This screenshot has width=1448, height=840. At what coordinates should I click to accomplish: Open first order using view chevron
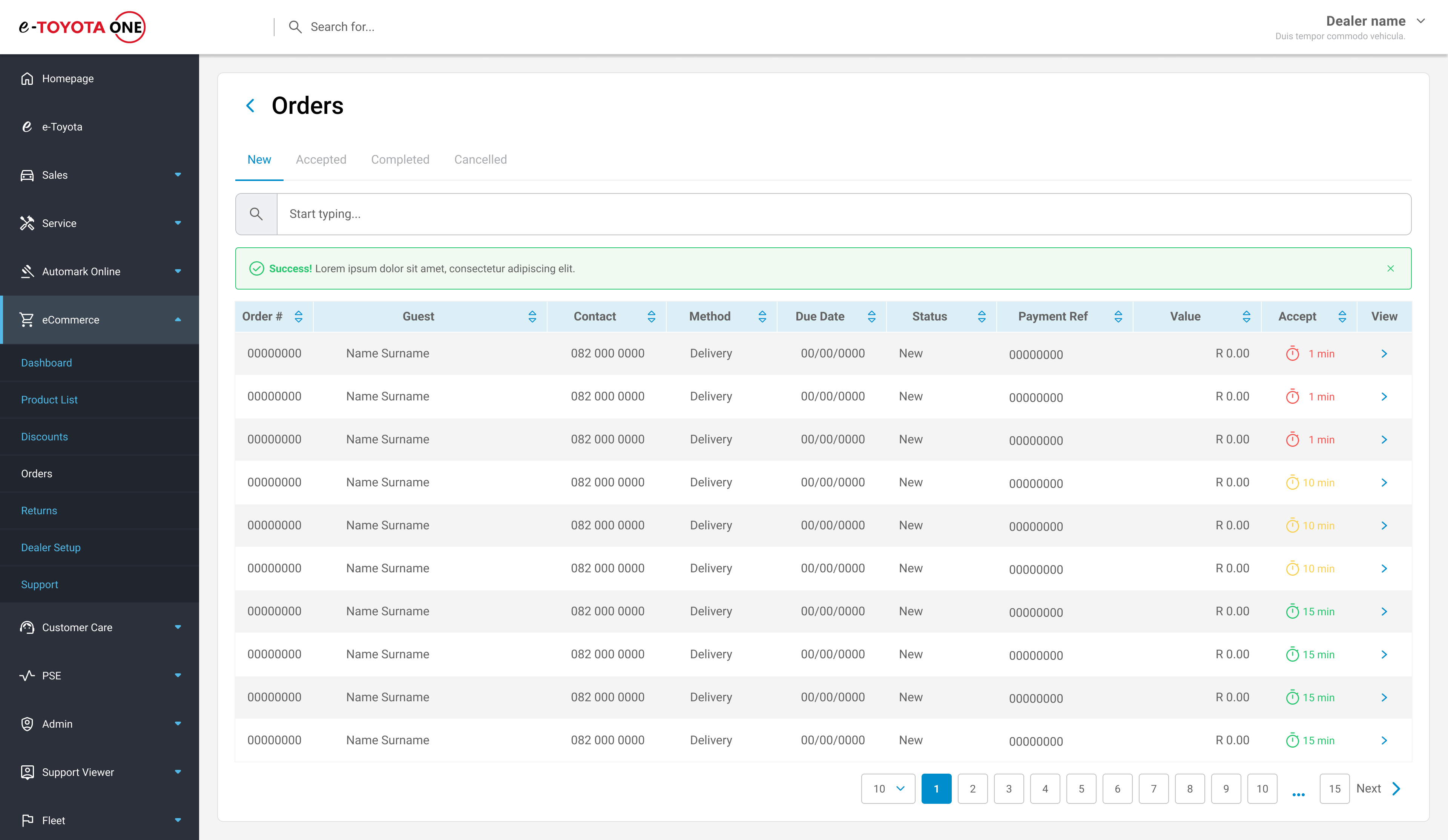coord(1384,354)
